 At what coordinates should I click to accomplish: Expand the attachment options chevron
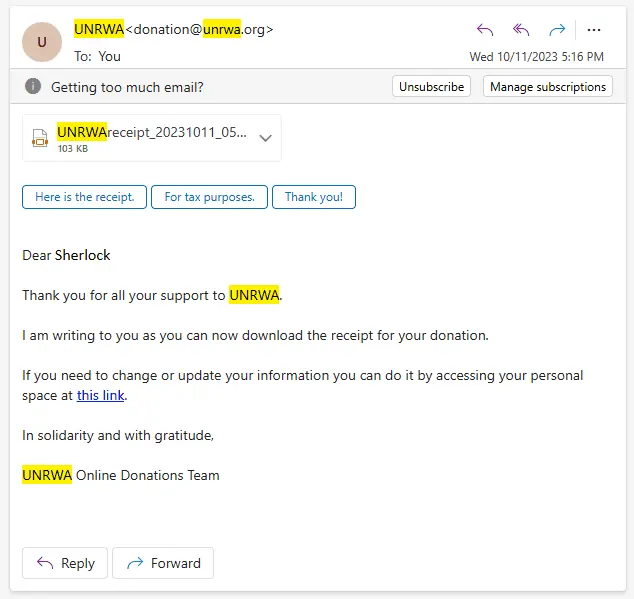coord(265,138)
